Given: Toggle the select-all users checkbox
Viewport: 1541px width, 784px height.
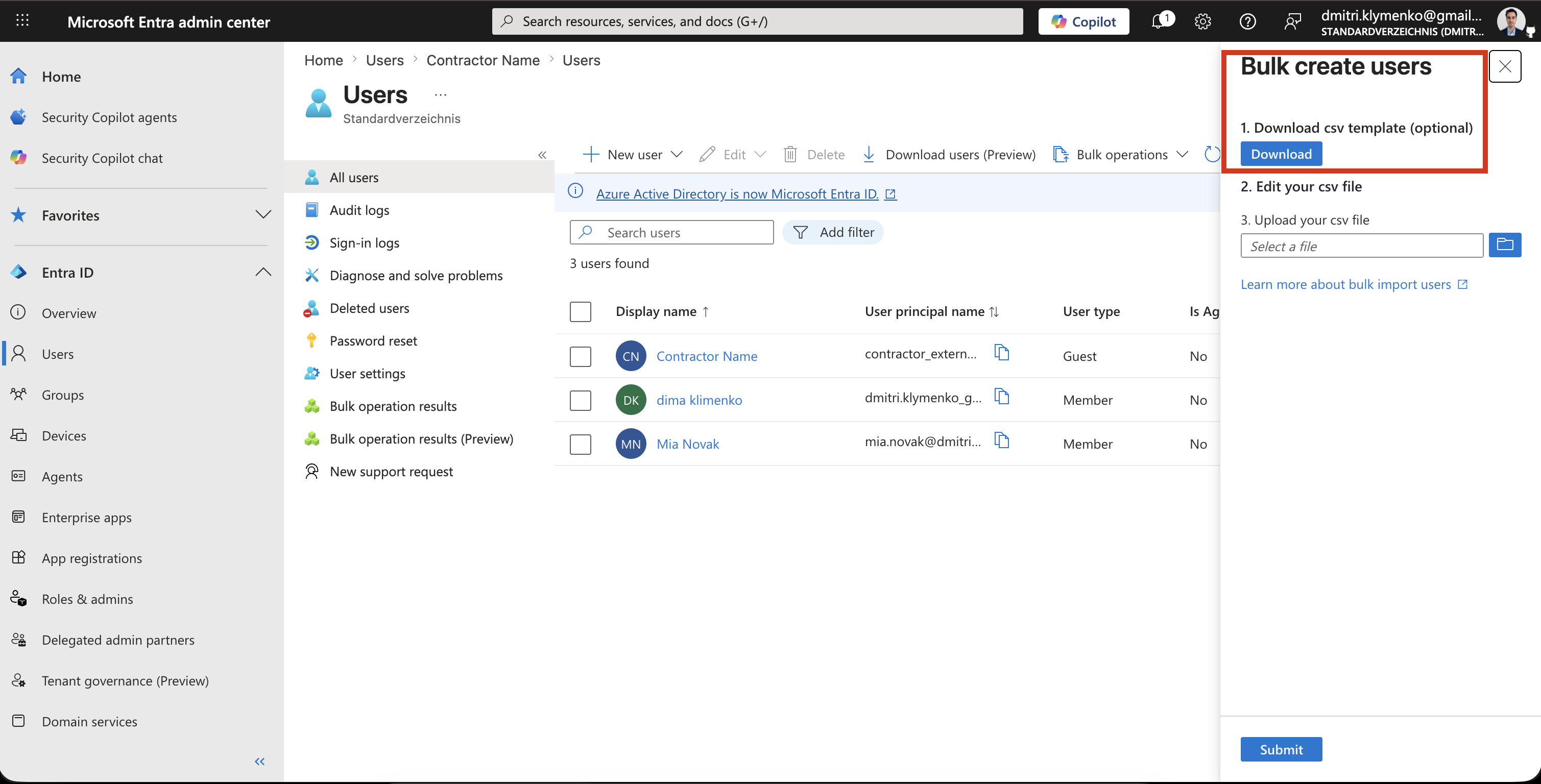Looking at the screenshot, I should 580,311.
